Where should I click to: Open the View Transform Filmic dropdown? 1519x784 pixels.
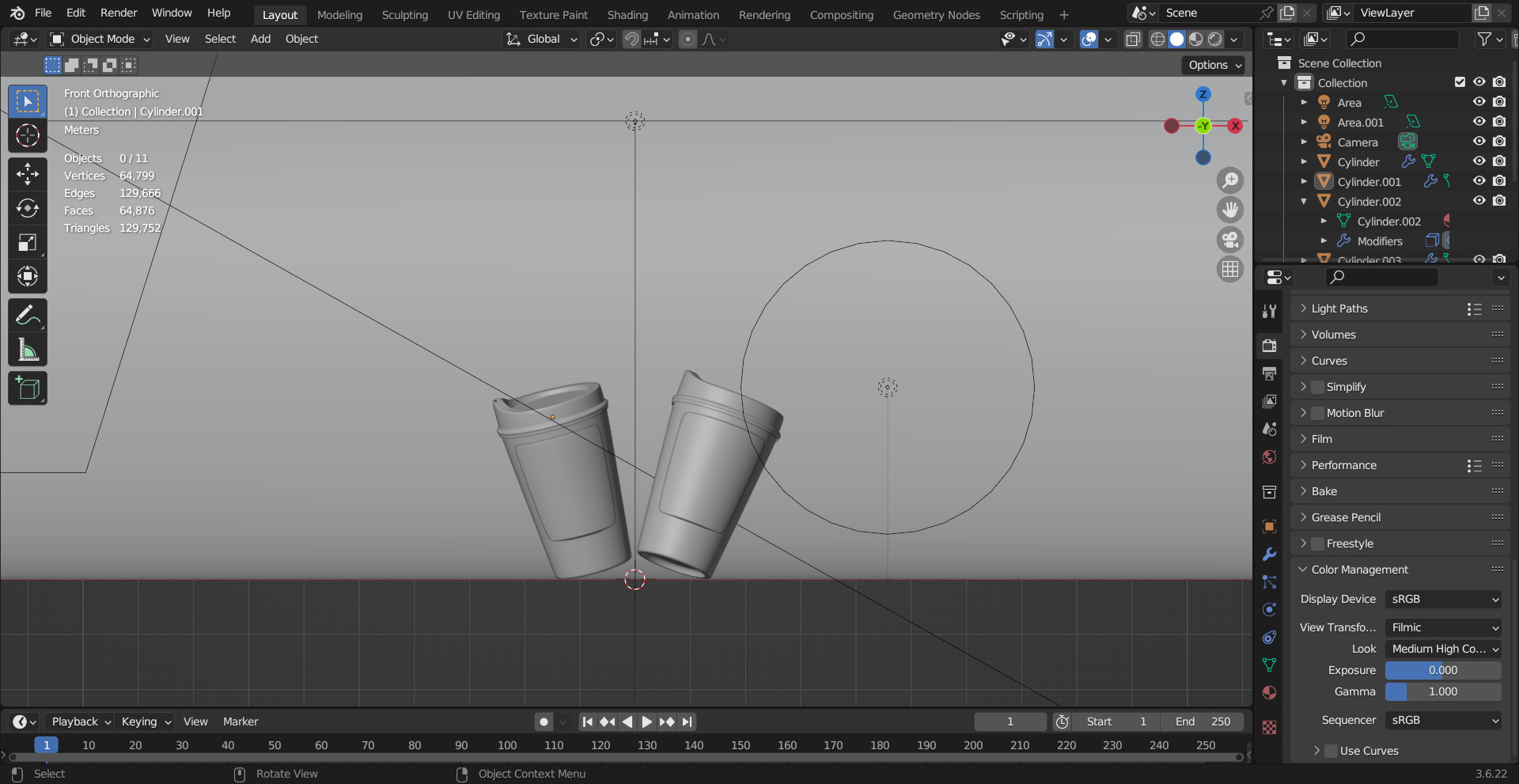(x=1443, y=627)
